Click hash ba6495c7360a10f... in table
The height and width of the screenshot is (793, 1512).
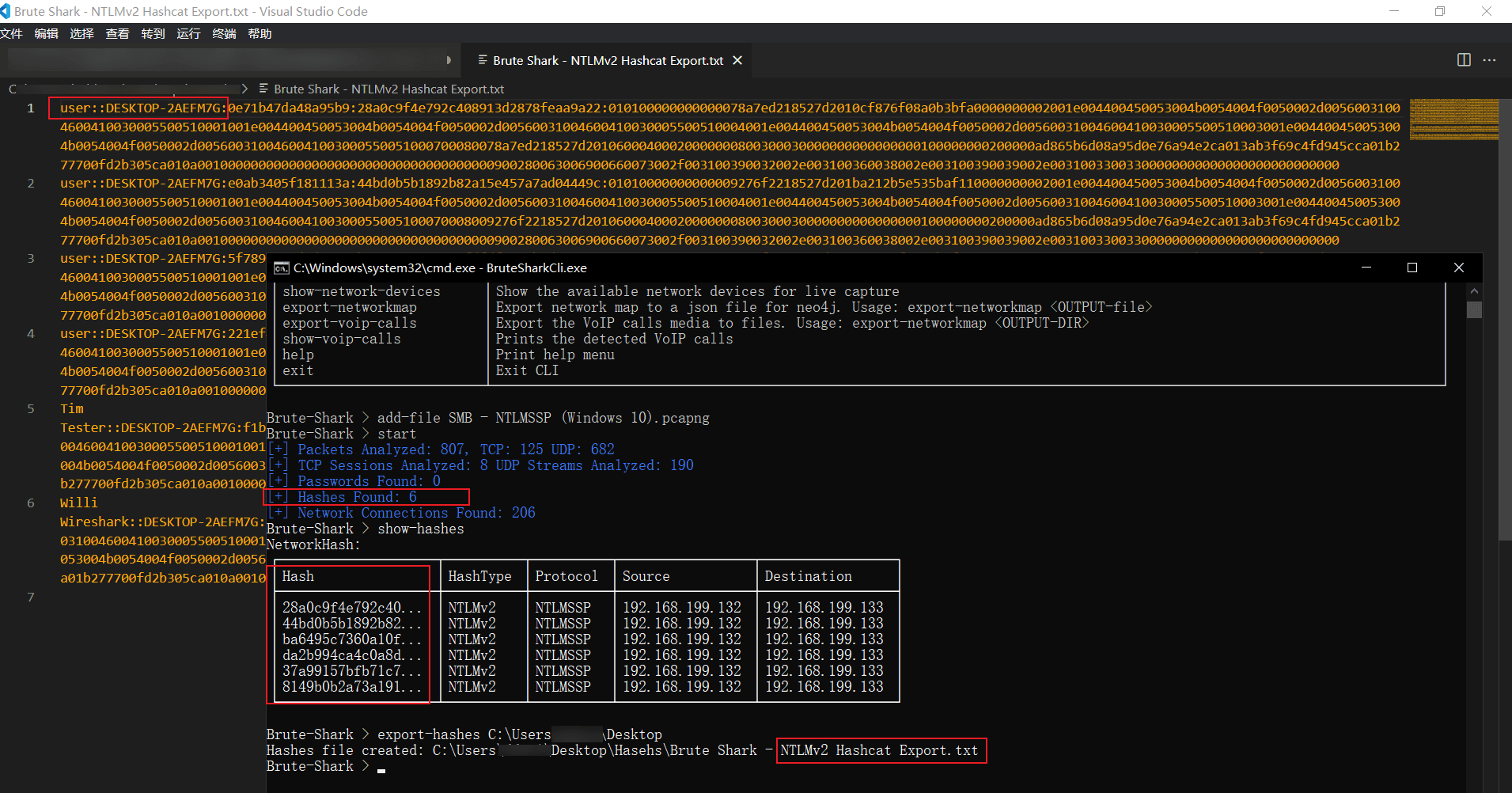point(352,639)
